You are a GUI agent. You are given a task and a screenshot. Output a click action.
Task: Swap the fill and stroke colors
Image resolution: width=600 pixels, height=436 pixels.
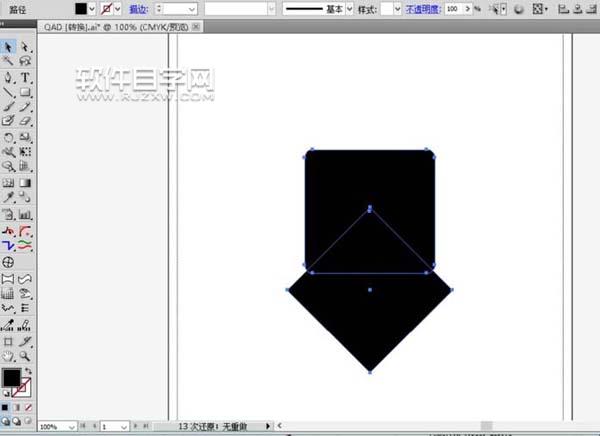coord(27,369)
